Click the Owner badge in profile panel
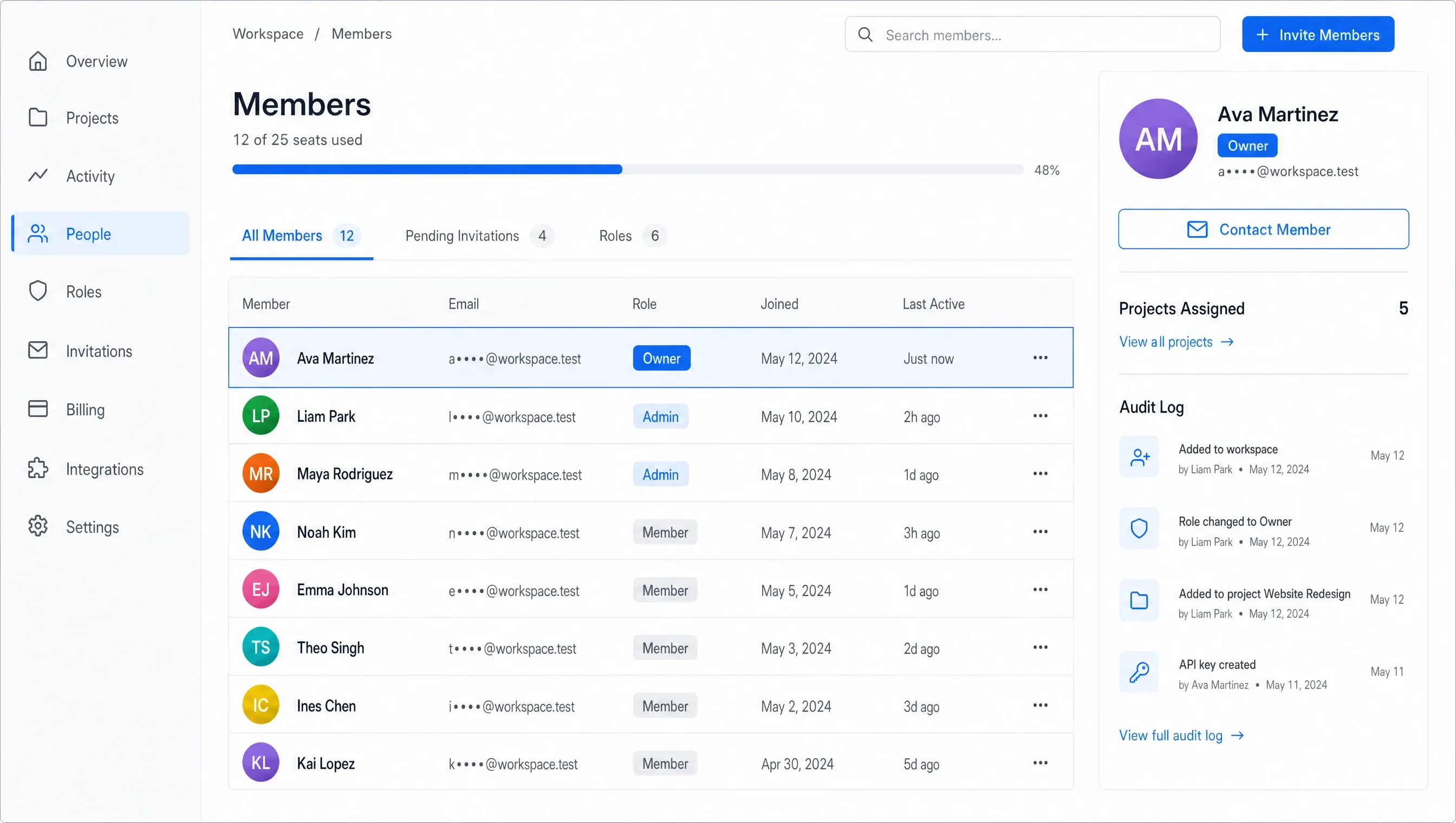 click(1247, 146)
